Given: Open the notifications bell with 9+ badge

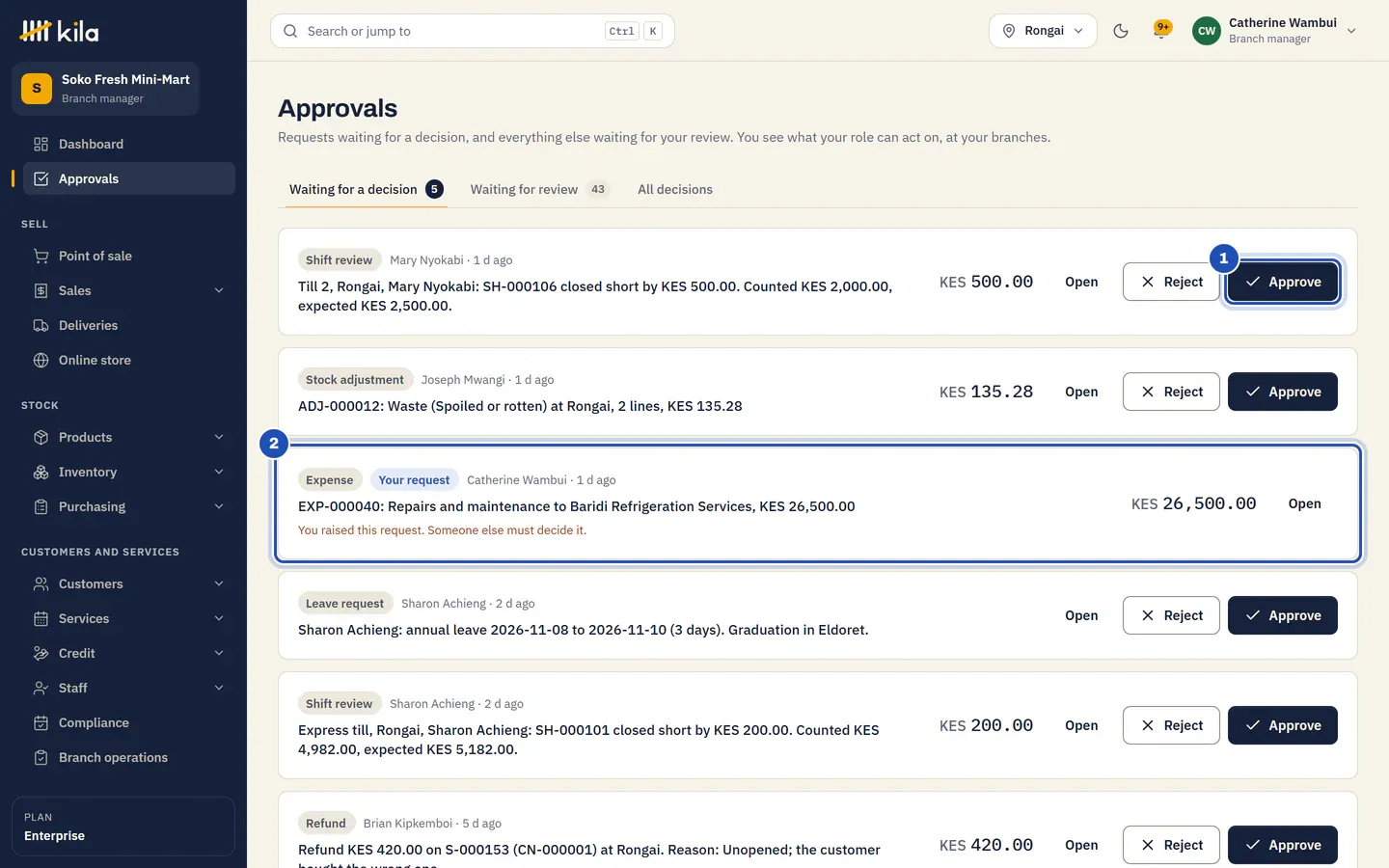Looking at the screenshot, I should [x=1162, y=31].
